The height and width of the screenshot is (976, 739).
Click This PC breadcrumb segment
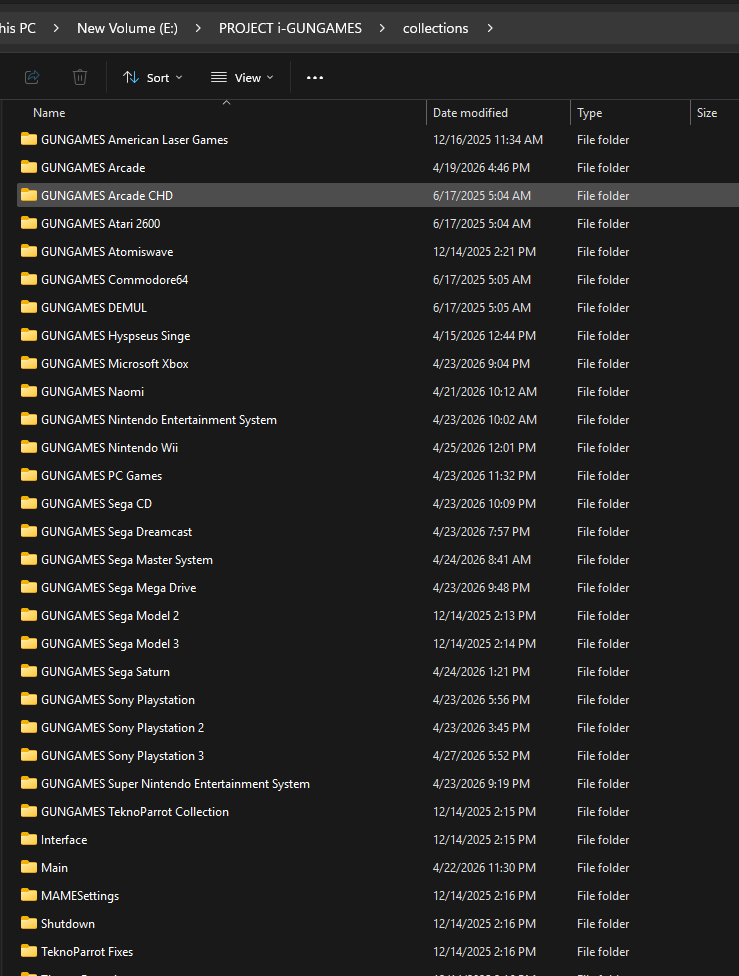pos(17,29)
